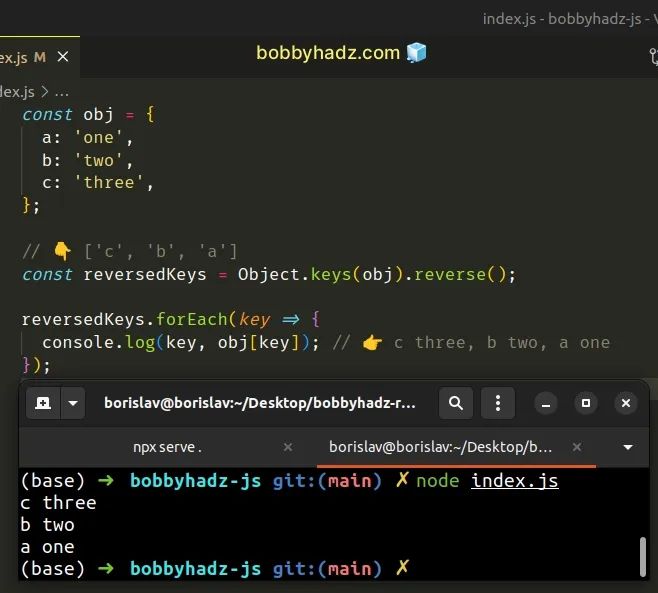The image size is (658, 593).
Task: Switch to the 'npx serve .' terminal tab
Action: click(x=167, y=447)
